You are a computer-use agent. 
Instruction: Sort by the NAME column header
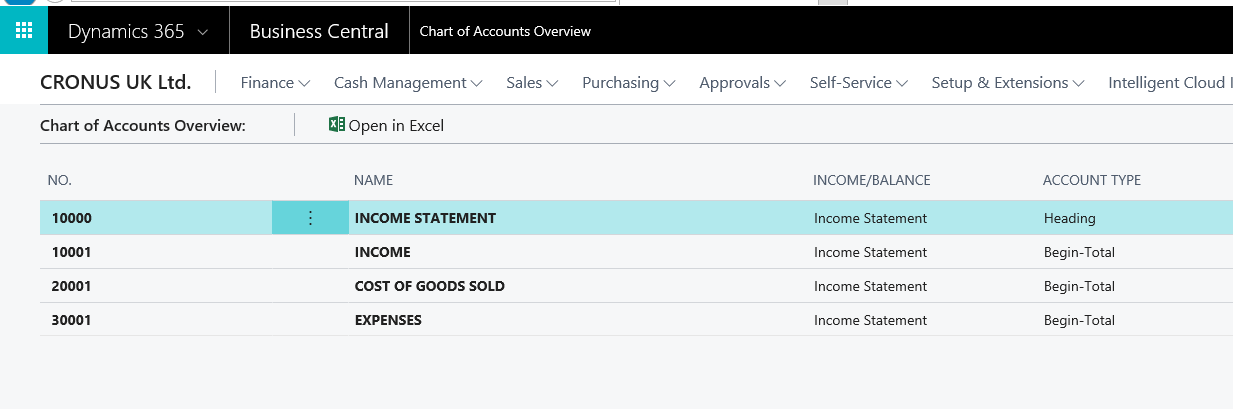[373, 180]
